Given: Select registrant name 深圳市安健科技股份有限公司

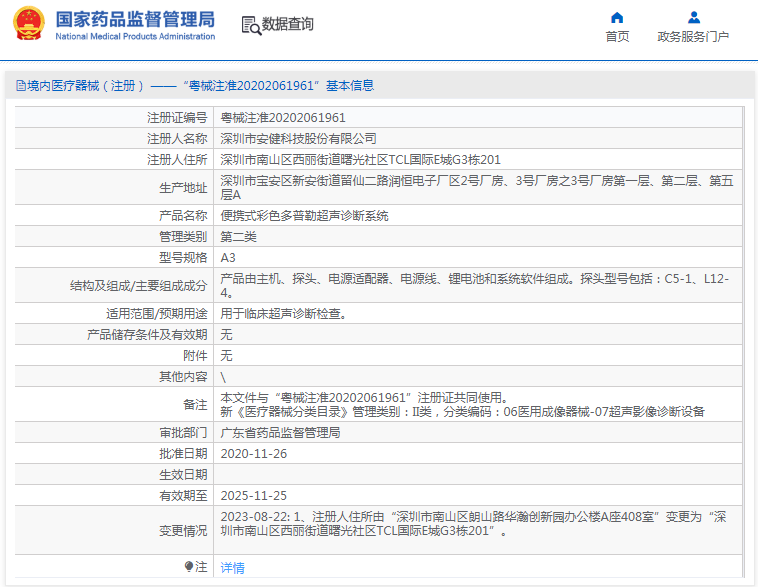Looking at the screenshot, I should coord(298,139).
